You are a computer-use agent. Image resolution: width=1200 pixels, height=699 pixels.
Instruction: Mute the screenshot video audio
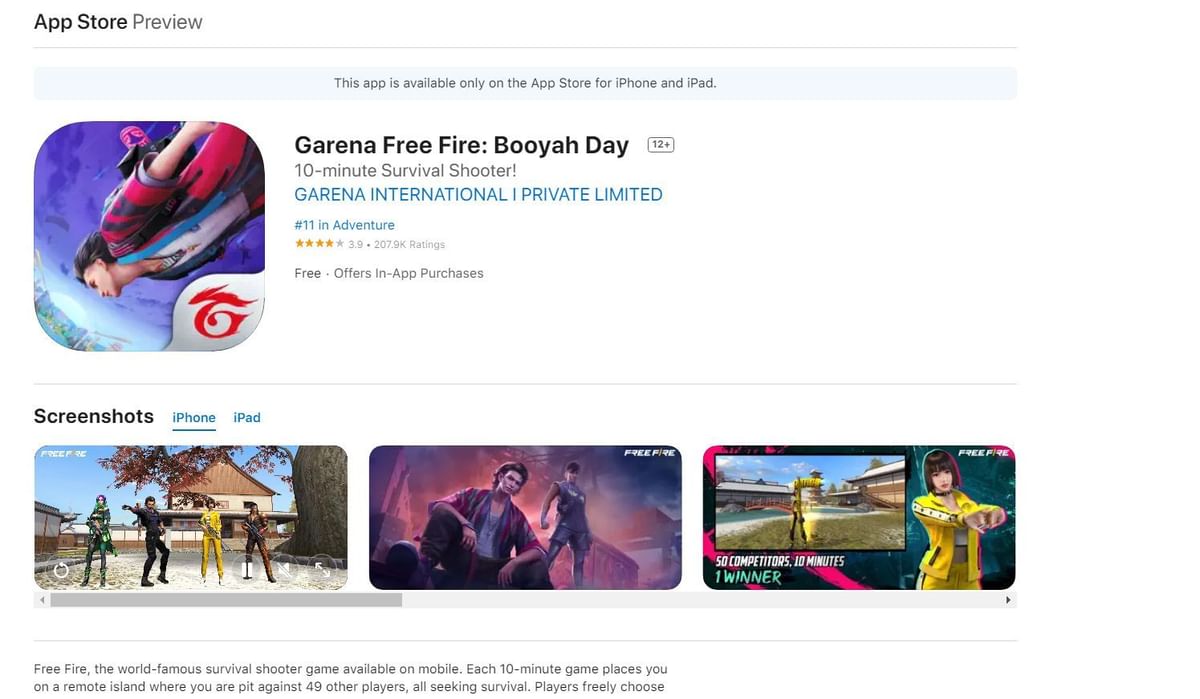point(285,570)
